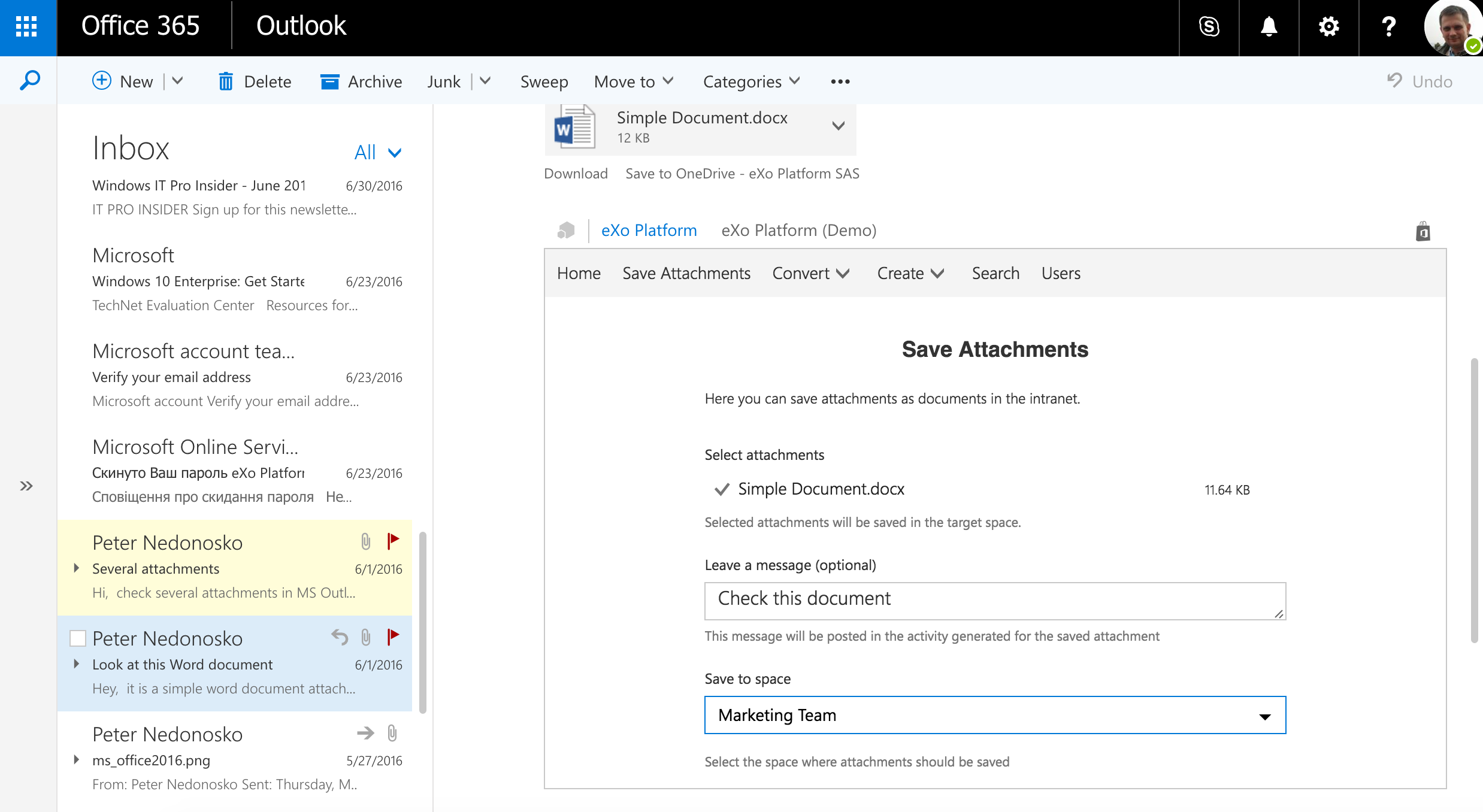Viewport: 1483px width, 812px height.
Task: Tick checkbox beside Look at this Word document mail
Action: tap(78, 638)
